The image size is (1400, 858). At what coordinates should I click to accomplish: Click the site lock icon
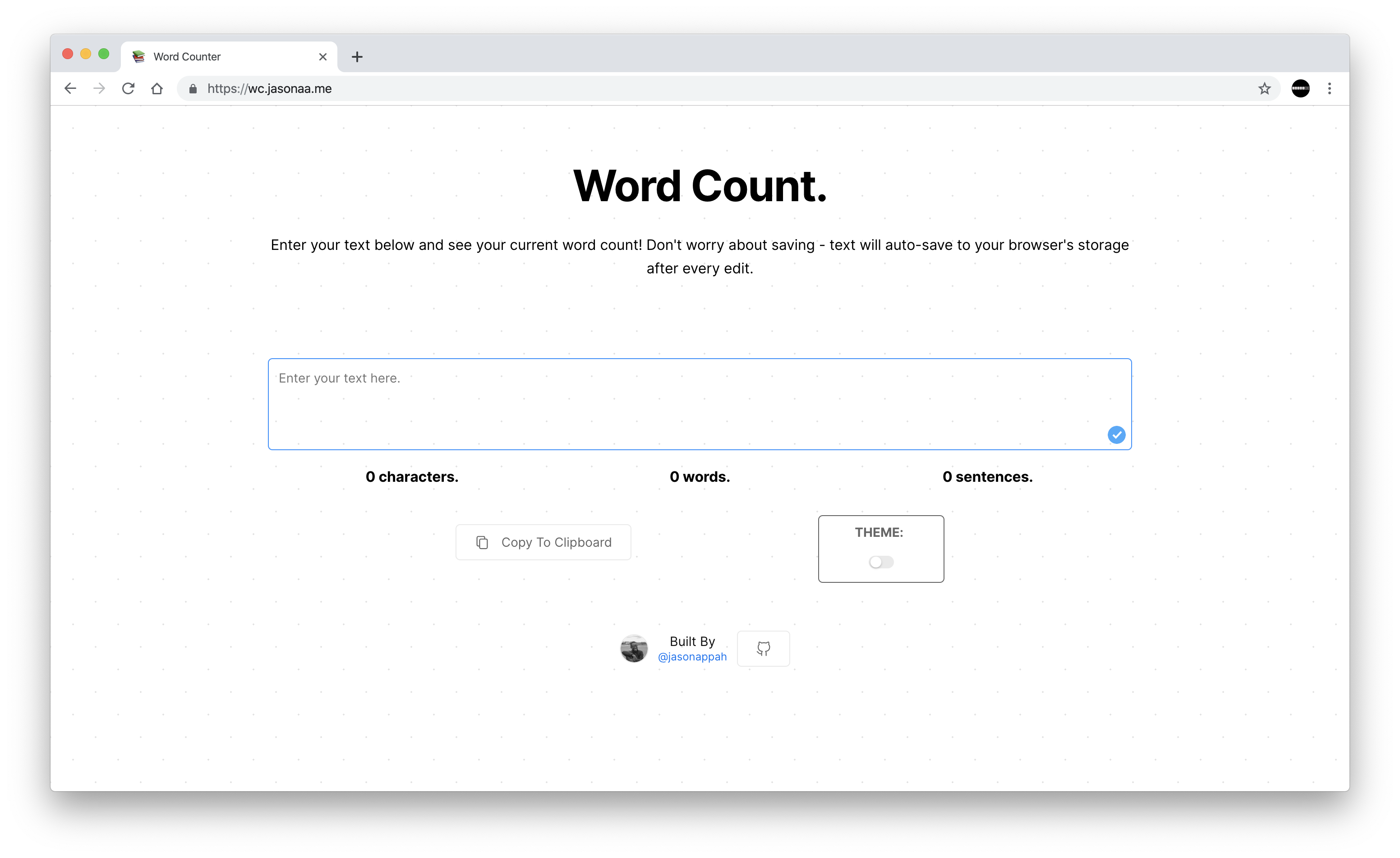click(193, 88)
